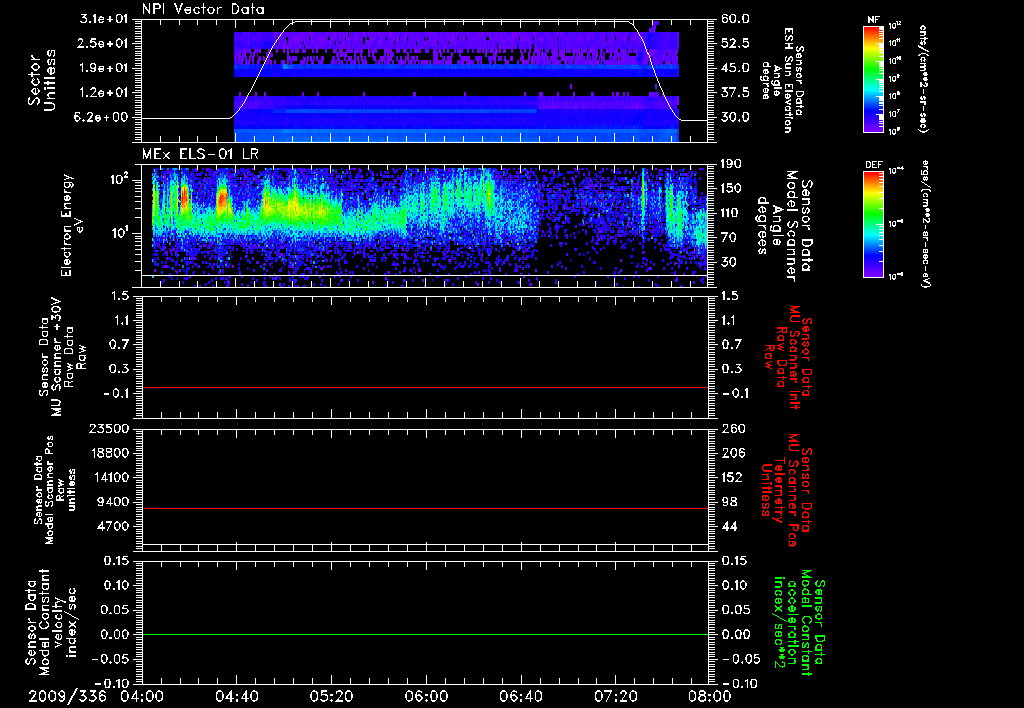Click the NF color scale bar
Viewport: 1024px width, 708px height.
[x=874, y=78]
